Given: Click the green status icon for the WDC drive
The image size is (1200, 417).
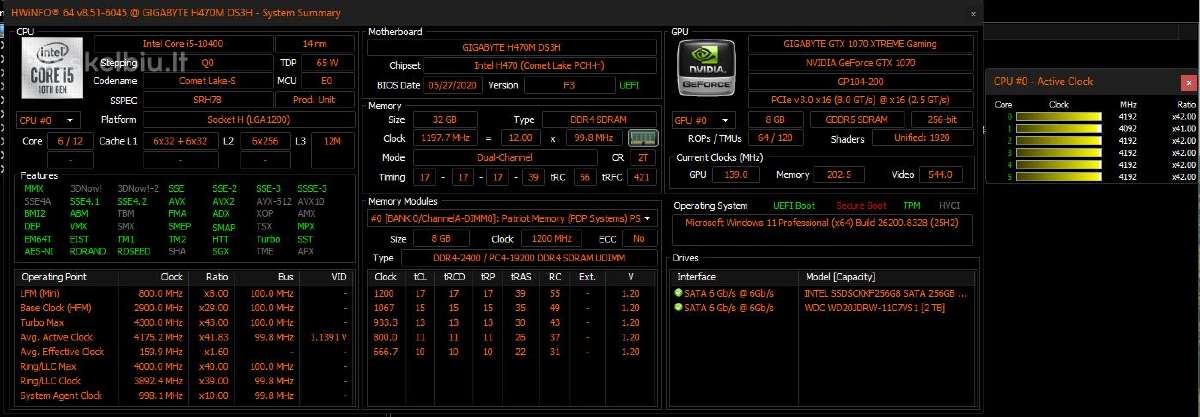Looking at the screenshot, I should (678, 307).
